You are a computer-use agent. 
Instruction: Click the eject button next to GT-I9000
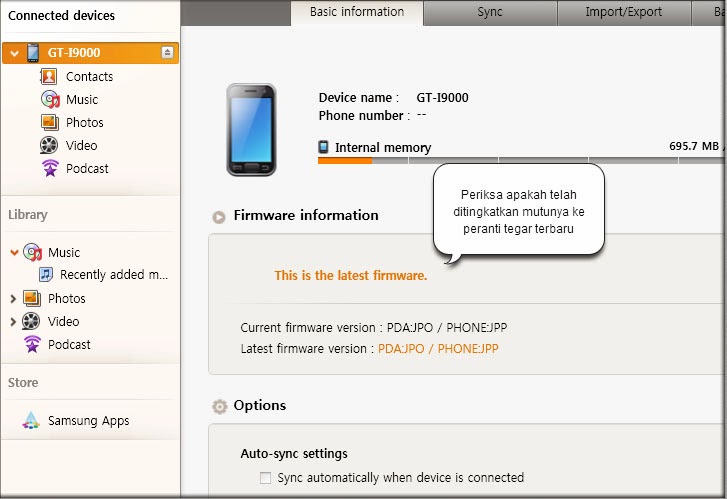tap(167, 52)
